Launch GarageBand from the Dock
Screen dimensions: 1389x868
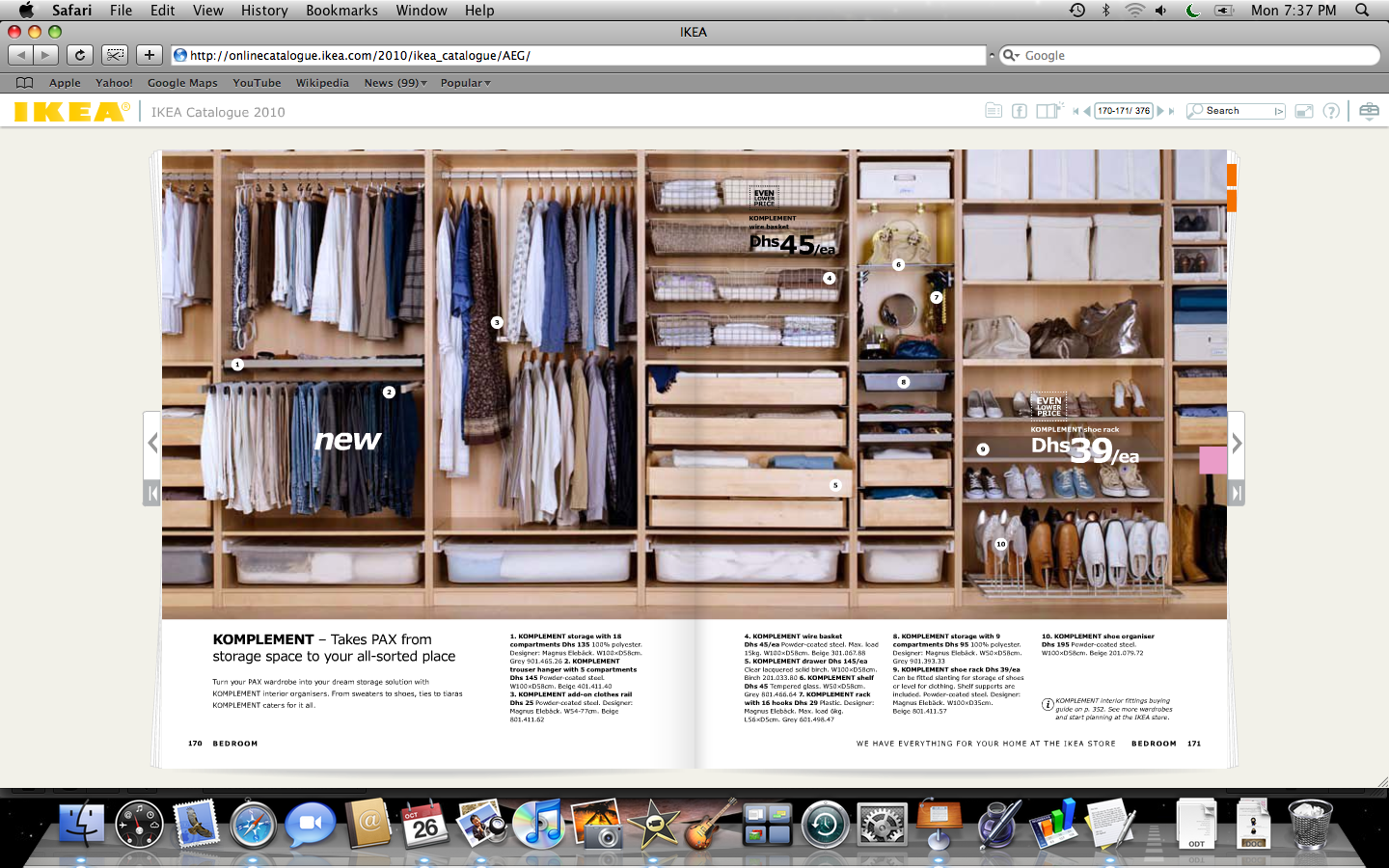tap(712, 824)
